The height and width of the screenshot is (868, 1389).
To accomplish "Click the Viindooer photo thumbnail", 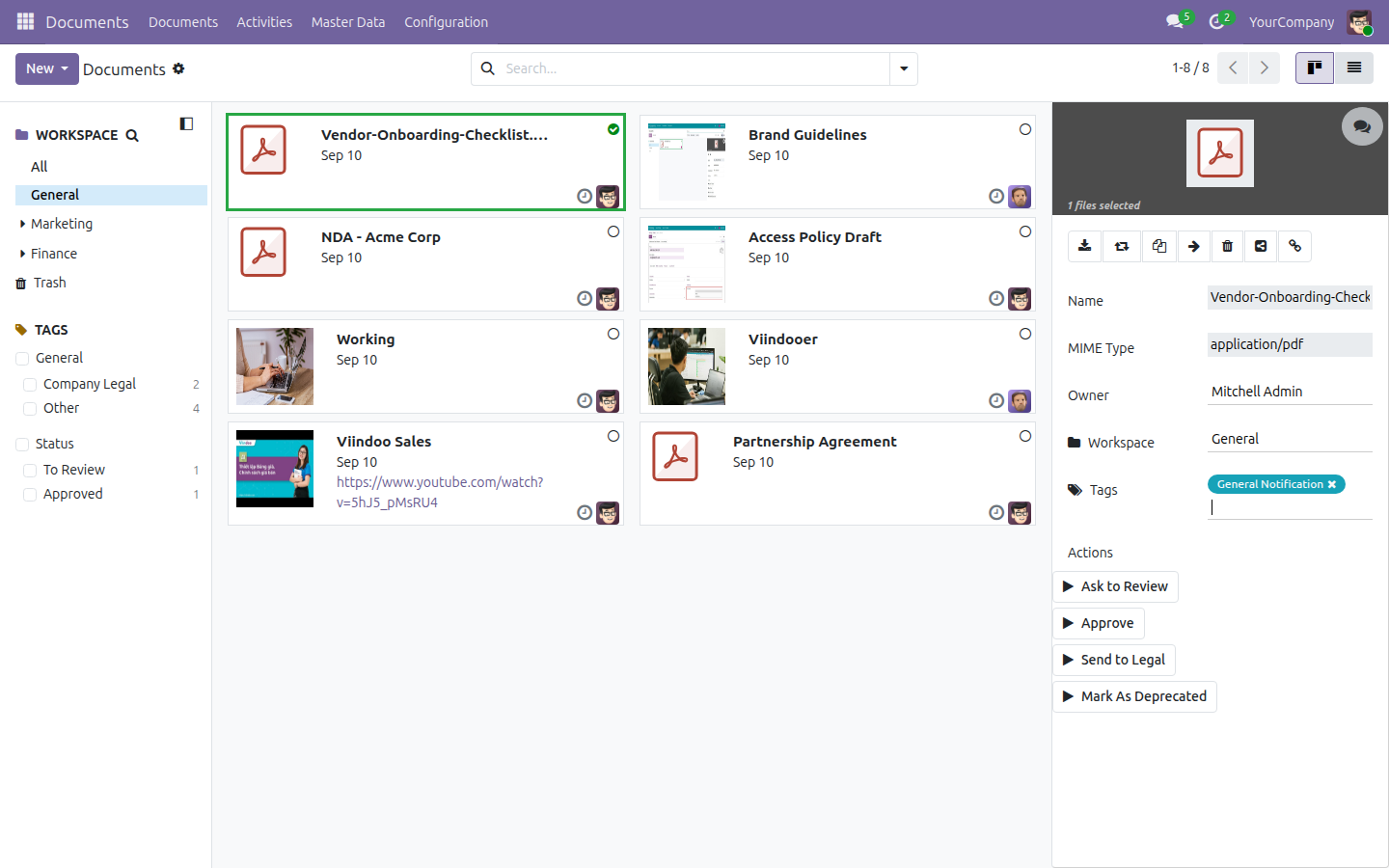I will pos(687,366).
